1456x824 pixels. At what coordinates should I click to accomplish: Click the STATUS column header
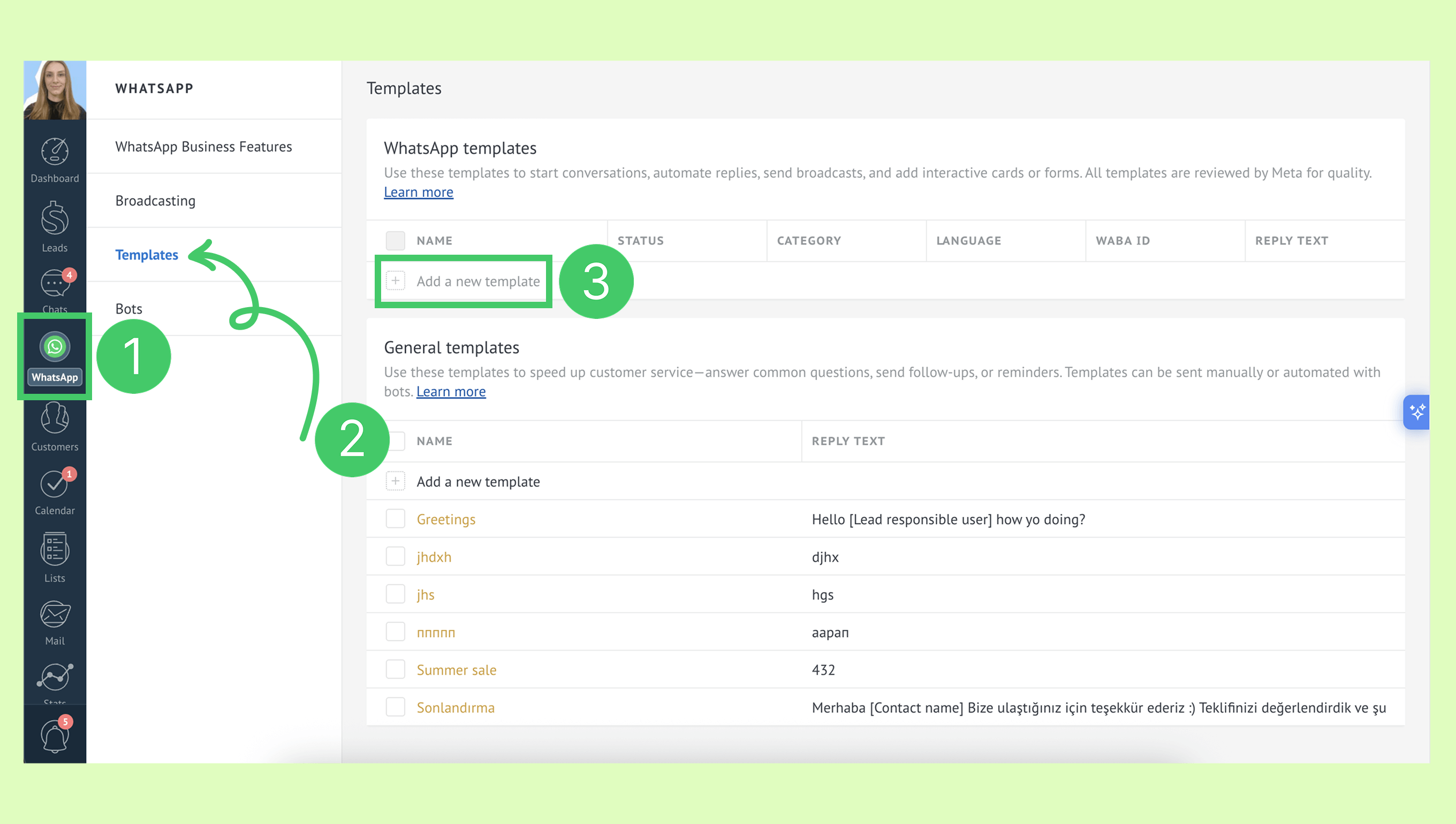(x=640, y=241)
